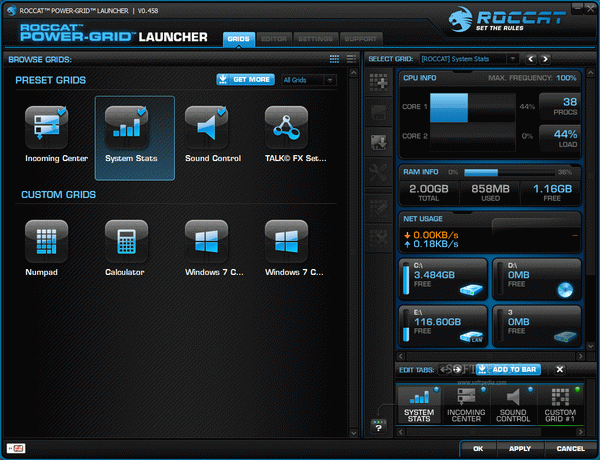Select the SOUND CONTROL bar tab
The width and height of the screenshot is (600, 460).
(x=513, y=405)
